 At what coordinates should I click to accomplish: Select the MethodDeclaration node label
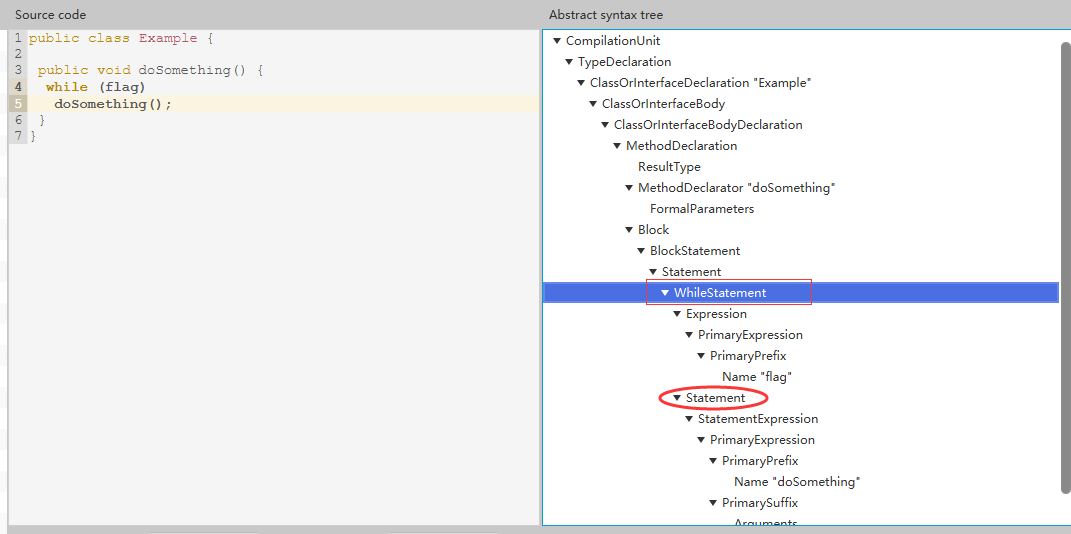coord(682,146)
